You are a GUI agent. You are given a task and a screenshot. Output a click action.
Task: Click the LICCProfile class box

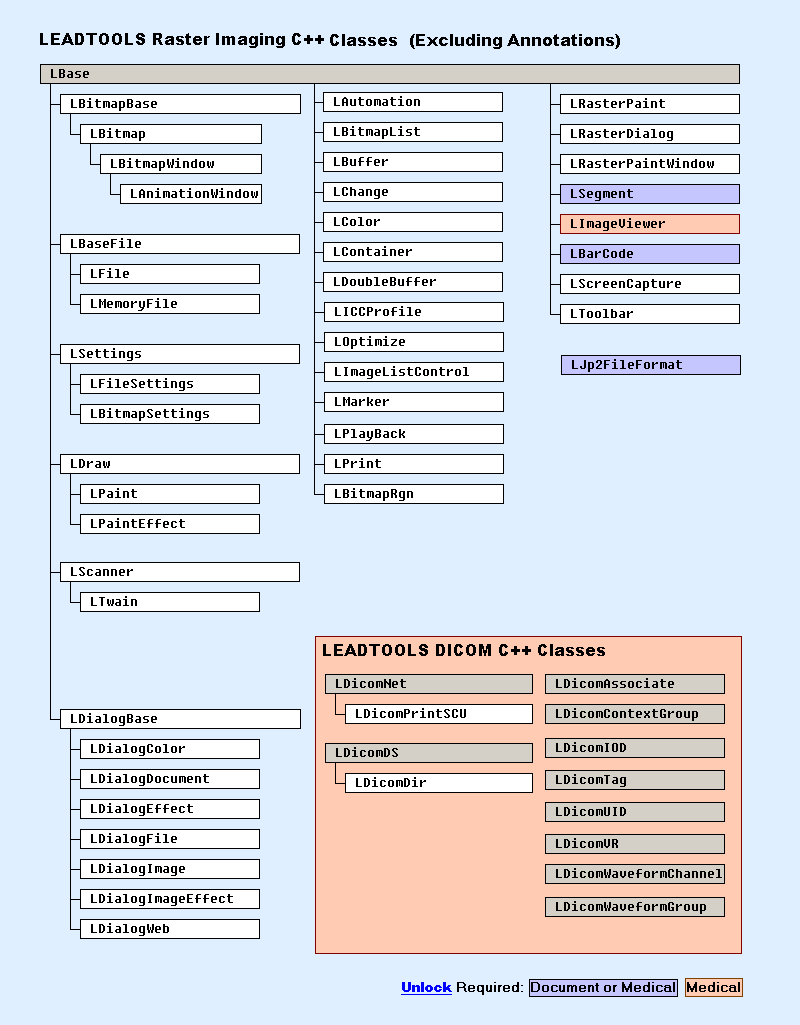(x=414, y=312)
